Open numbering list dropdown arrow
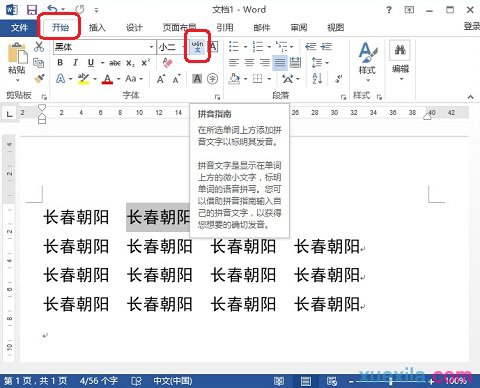Screen dimensions: 480x388 [269, 47]
